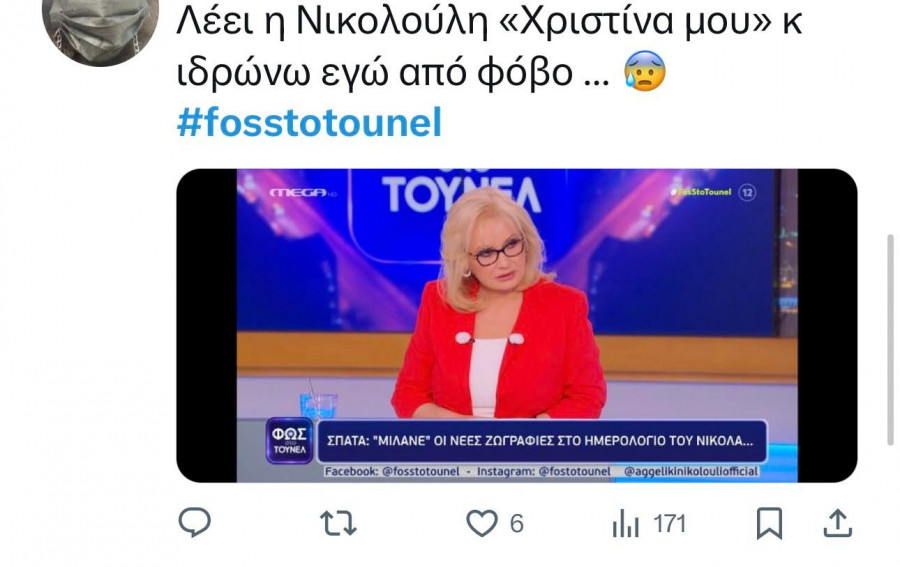Click the ΦΩΣ ΣΤΟ ΤΟΥΝΕΛ show logo
This screenshot has width=900, height=567.
tap(289, 441)
